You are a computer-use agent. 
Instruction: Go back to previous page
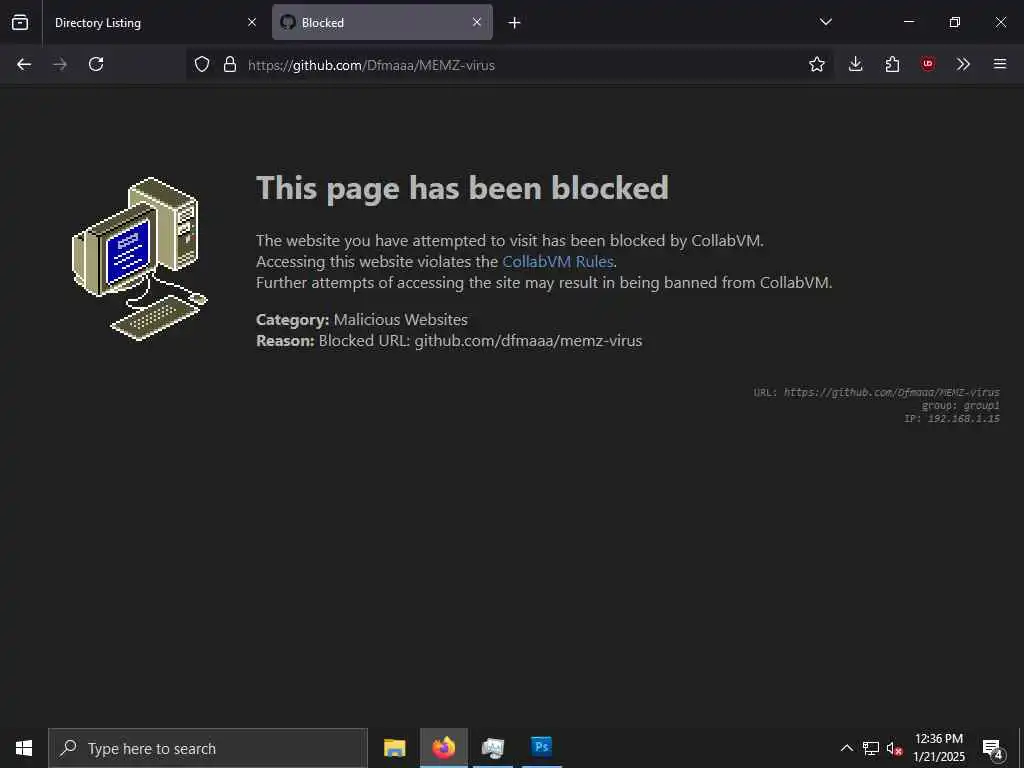24,64
